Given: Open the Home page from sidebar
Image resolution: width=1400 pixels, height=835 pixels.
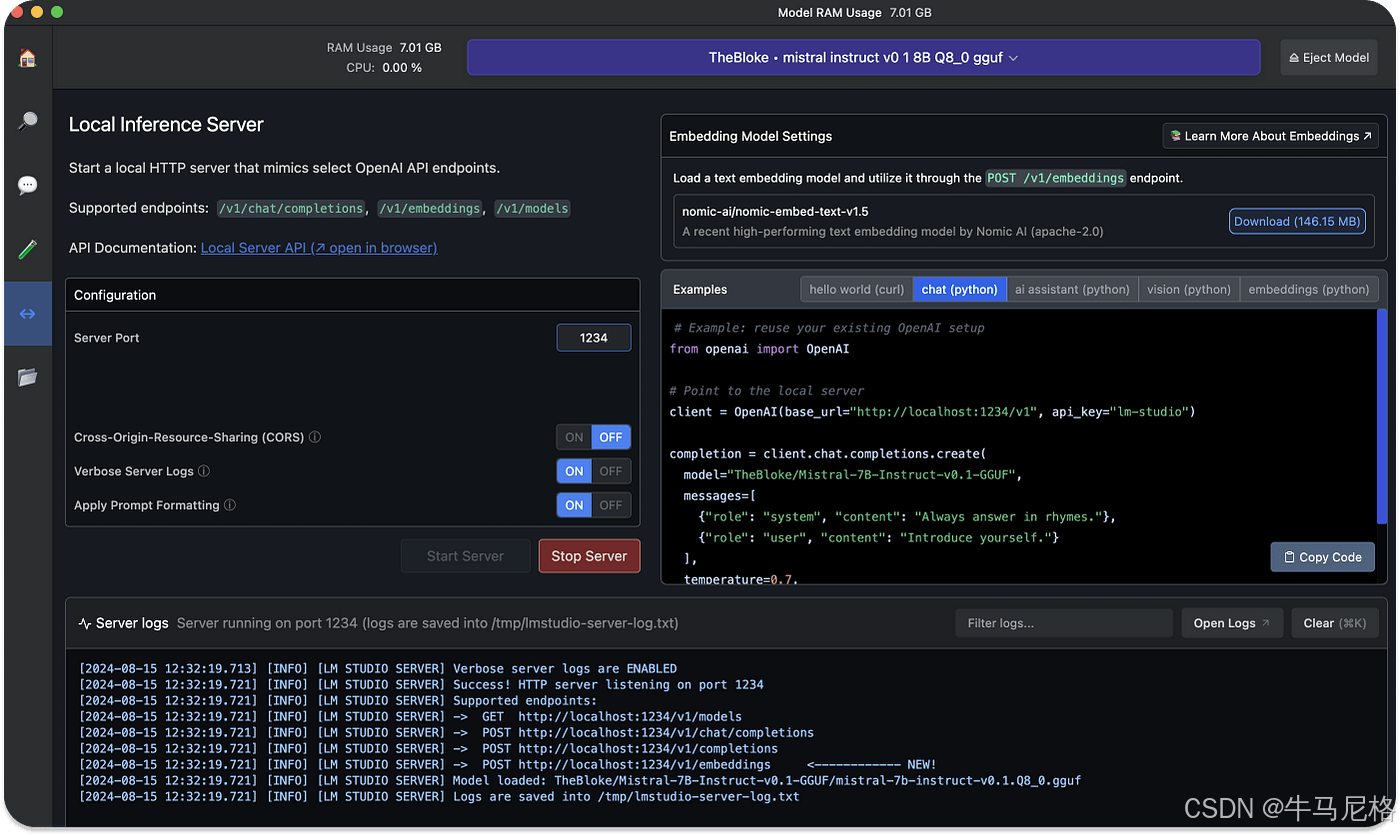Looking at the screenshot, I should [x=28, y=58].
